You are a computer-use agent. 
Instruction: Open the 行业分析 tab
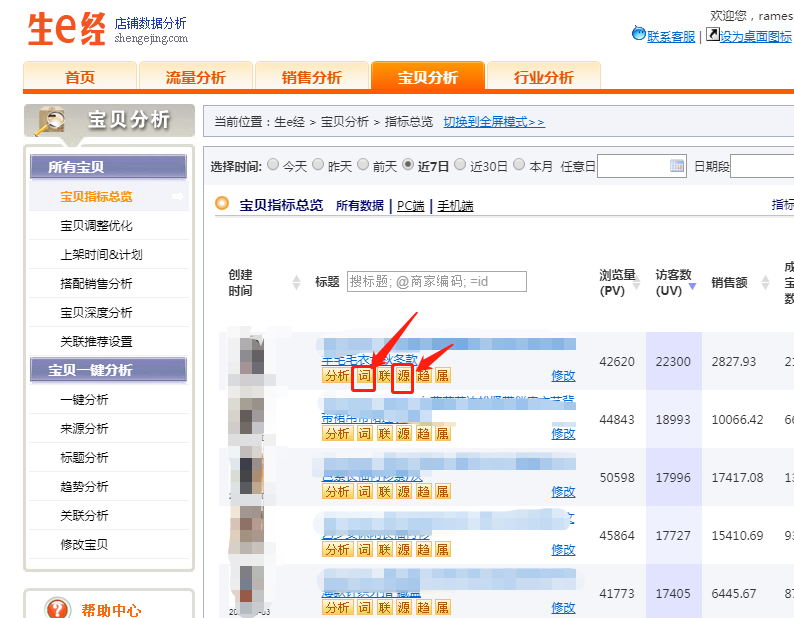(x=543, y=77)
